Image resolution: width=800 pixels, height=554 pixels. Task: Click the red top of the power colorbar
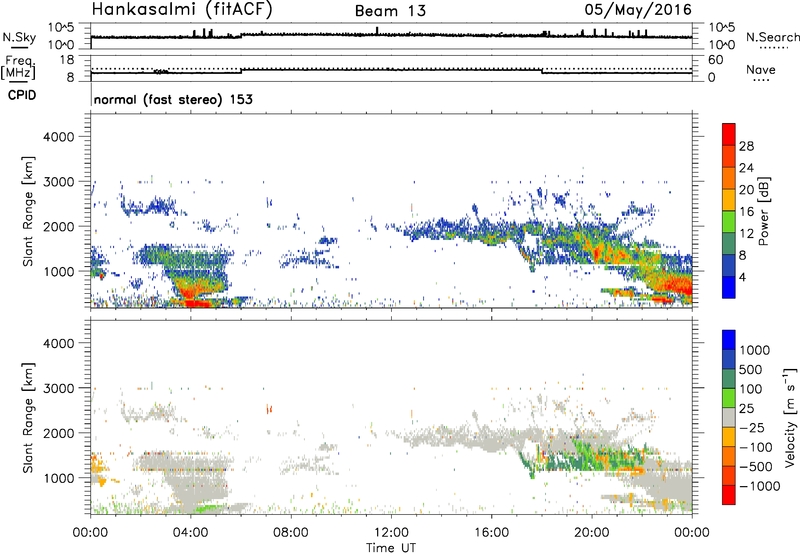click(x=729, y=134)
